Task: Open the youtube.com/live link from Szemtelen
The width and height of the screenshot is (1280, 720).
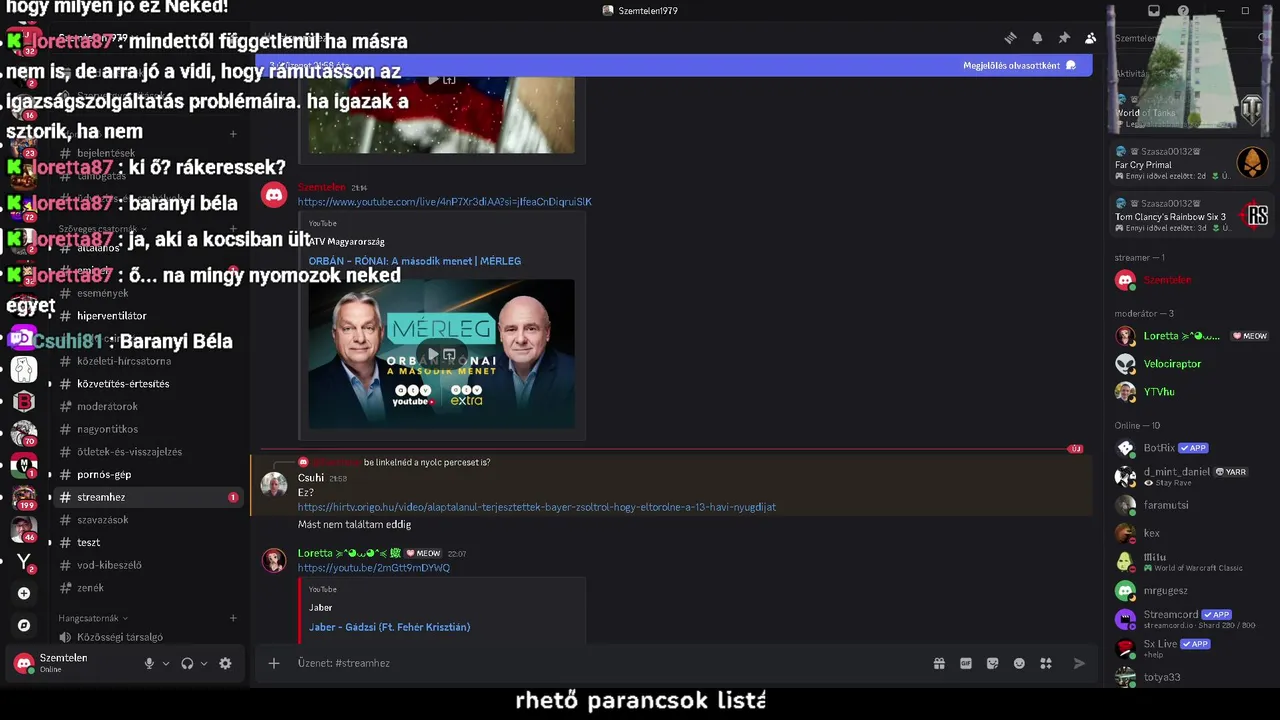Action: pos(444,202)
